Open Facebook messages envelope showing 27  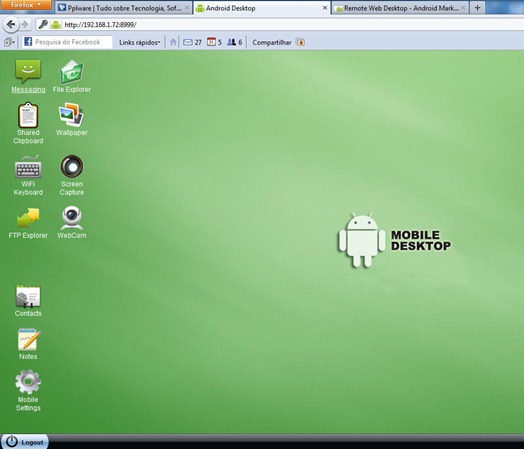[192, 42]
